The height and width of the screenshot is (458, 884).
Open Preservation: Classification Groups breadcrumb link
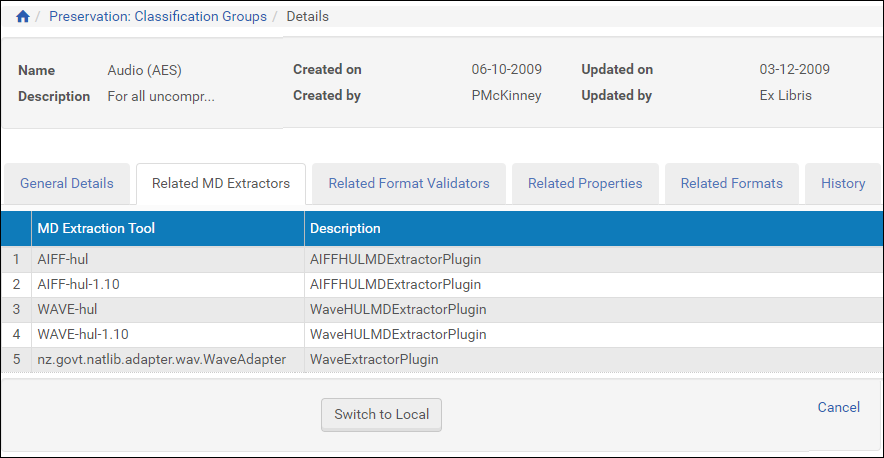point(158,17)
